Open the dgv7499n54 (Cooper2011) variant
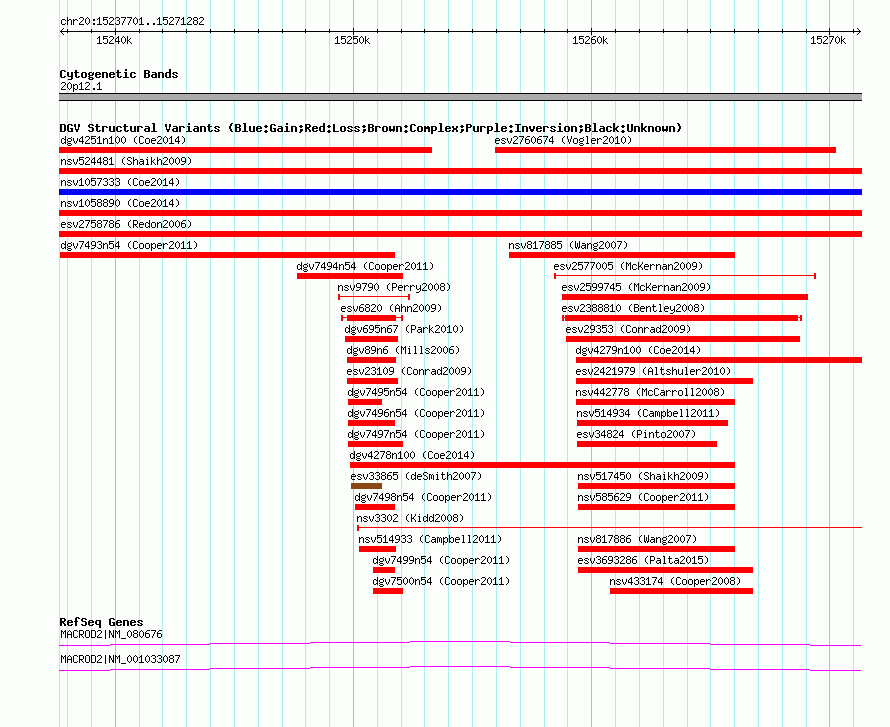Viewport: 890px width, 727px height. (441, 560)
